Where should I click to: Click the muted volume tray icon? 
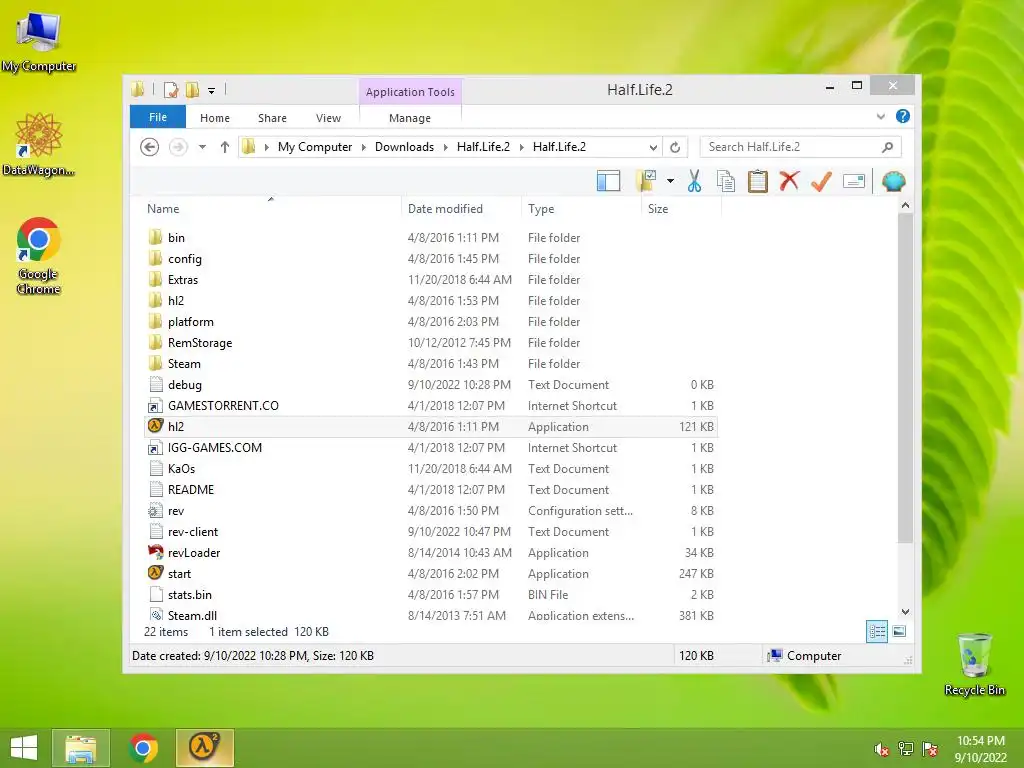[881, 749]
